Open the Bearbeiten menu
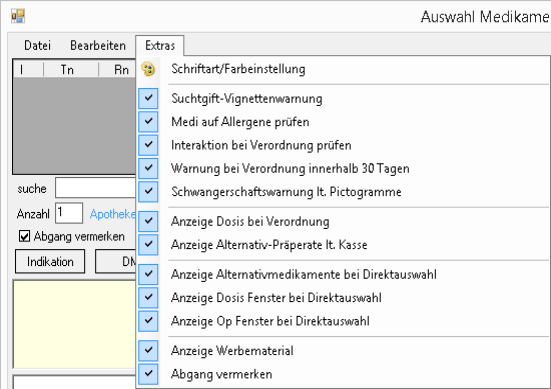The height and width of the screenshot is (389, 551). 98,45
